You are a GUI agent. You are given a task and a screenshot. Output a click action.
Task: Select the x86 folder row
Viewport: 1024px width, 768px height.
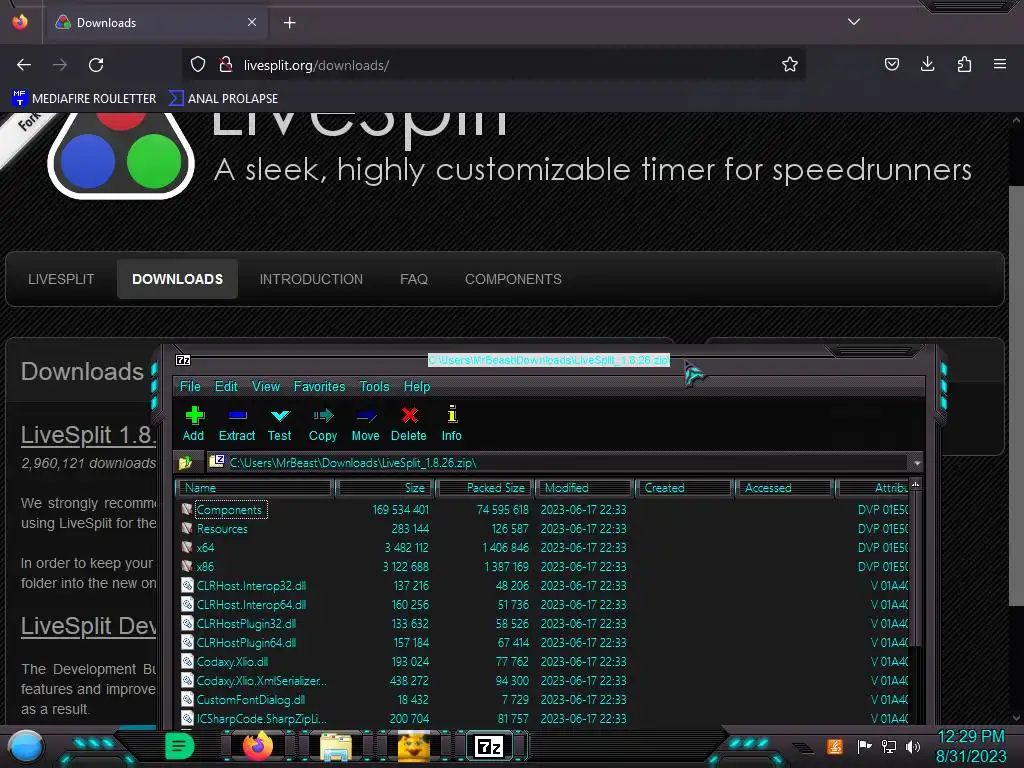[x=542, y=566]
